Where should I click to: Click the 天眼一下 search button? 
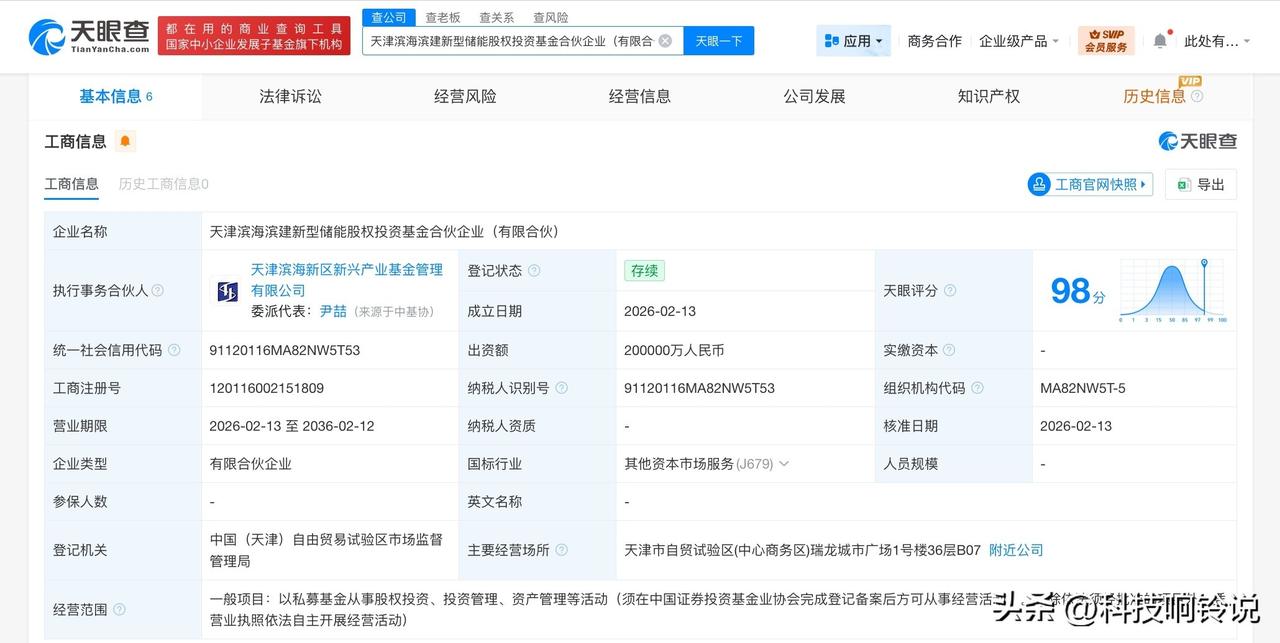click(x=719, y=40)
